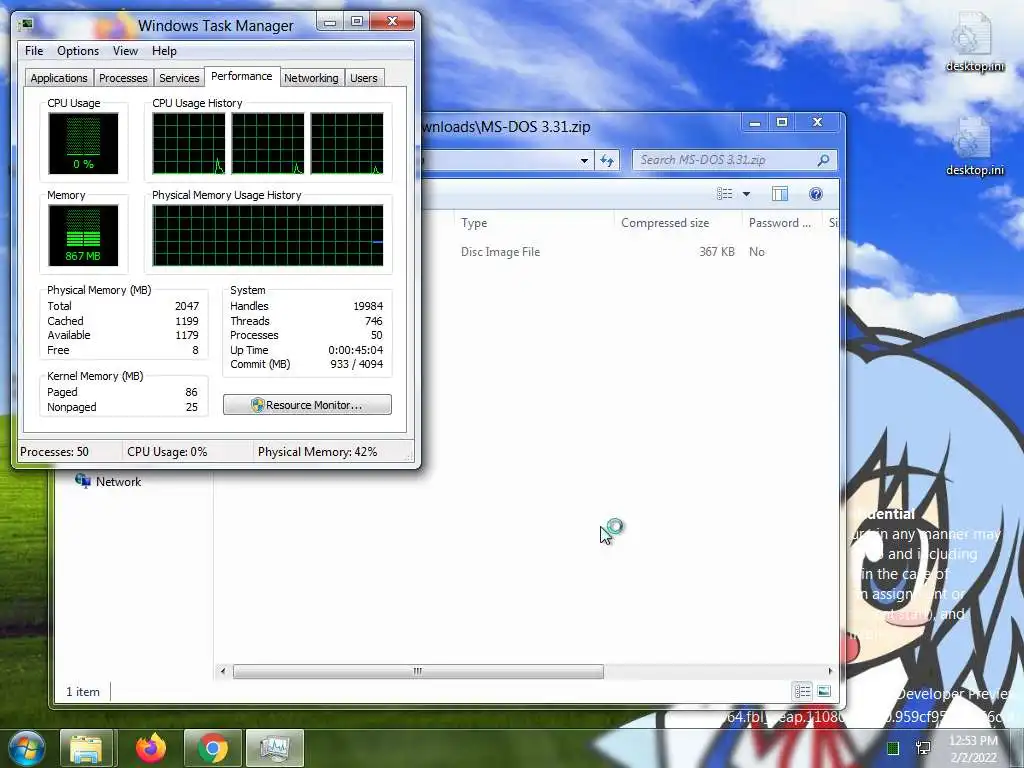Click the Handles value 19984
Viewport: 1024px width, 768px height.
pos(368,306)
